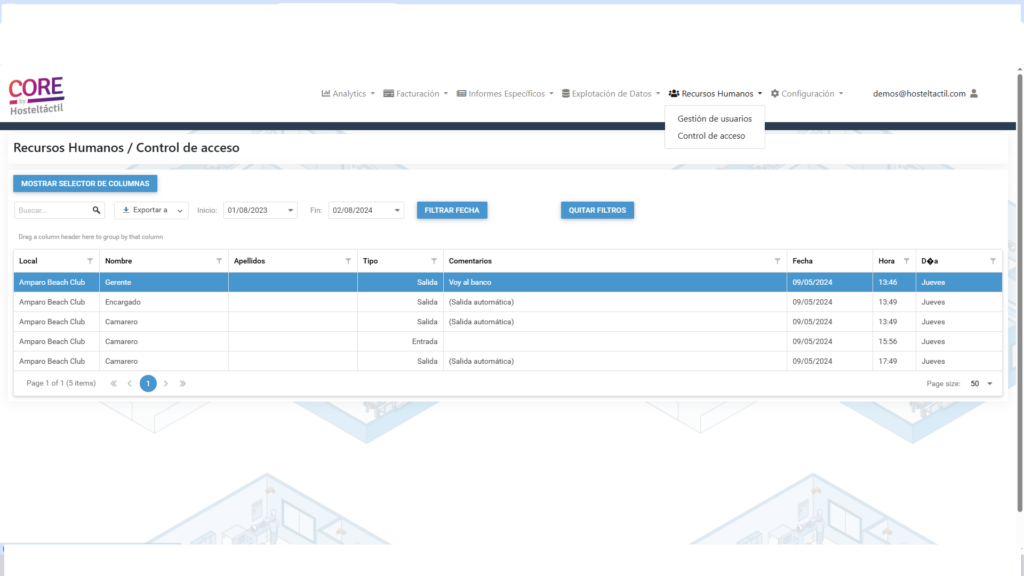The width and height of the screenshot is (1024, 576).
Task: Filter the Comentarios column
Action: click(x=777, y=261)
